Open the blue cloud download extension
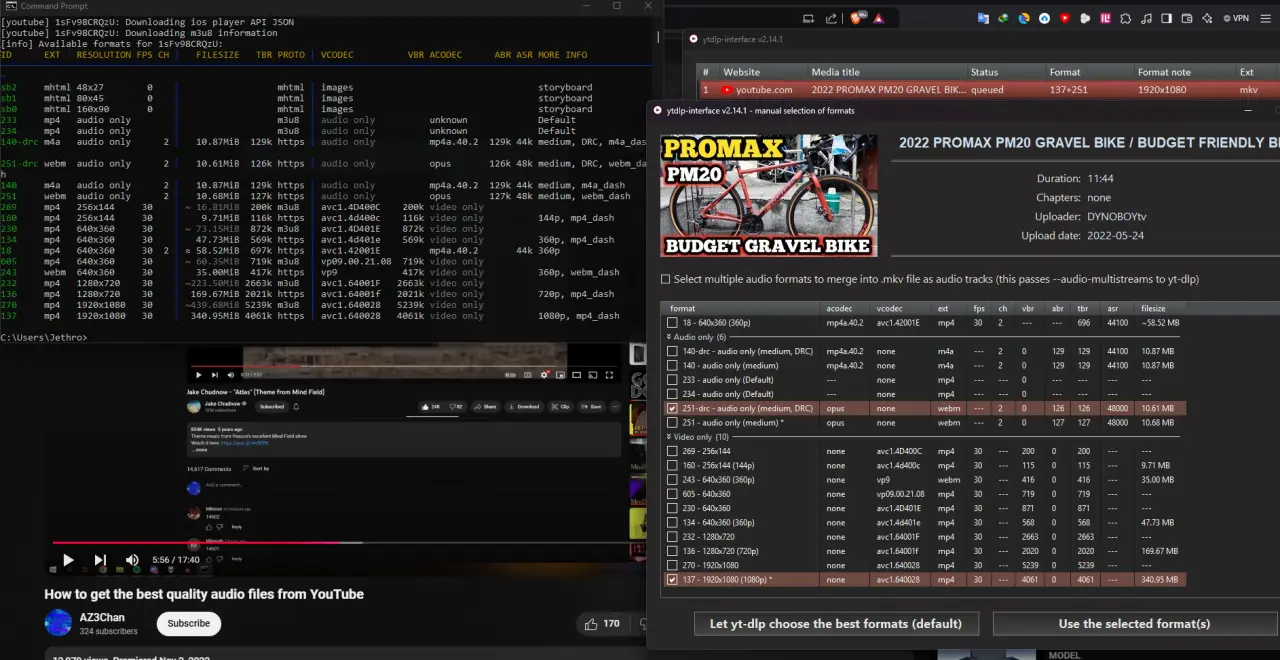The width and height of the screenshot is (1280, 660). pyautogui.click(x=1045, y=18)
